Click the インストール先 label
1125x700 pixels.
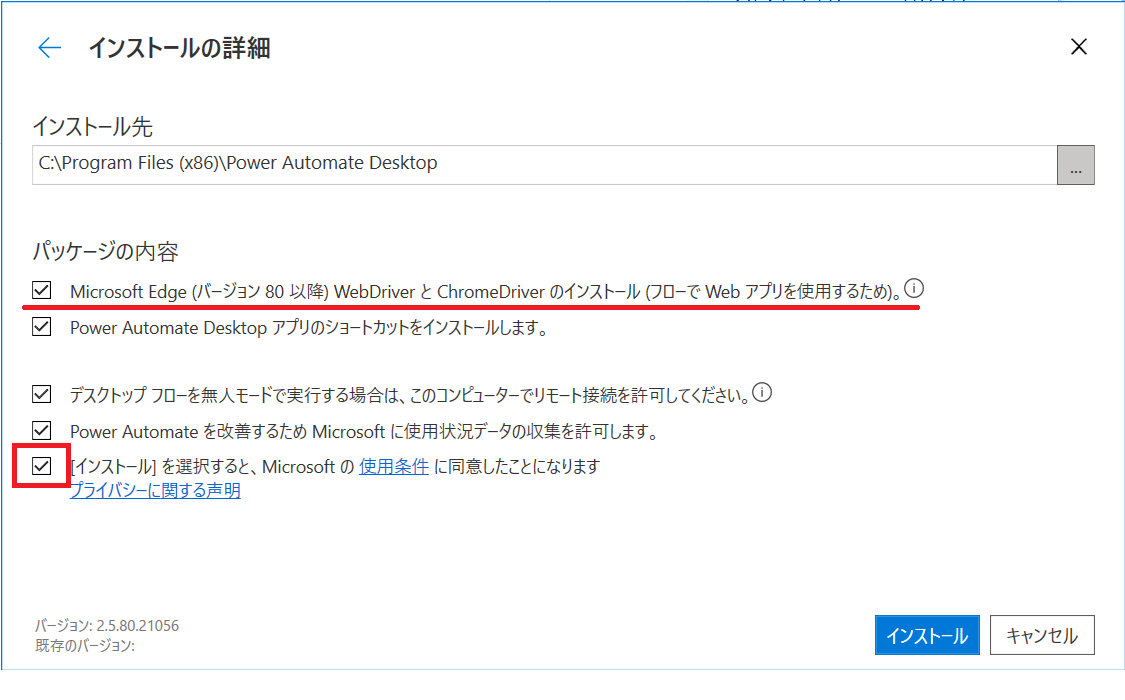(93, 127)
